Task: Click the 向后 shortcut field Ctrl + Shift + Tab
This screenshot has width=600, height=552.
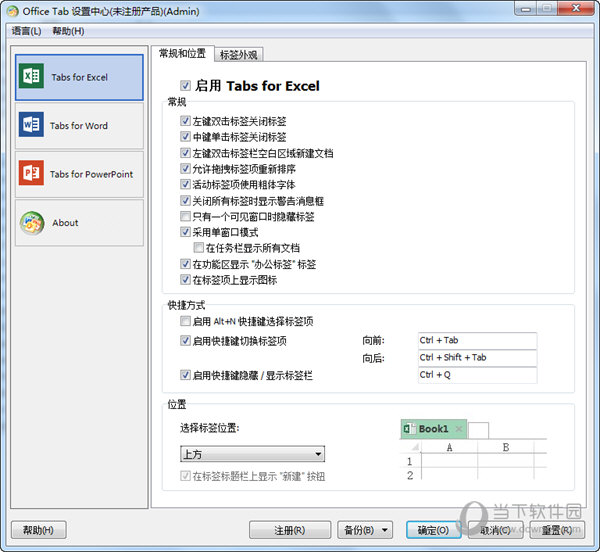Action: click(x=478, y=358)
